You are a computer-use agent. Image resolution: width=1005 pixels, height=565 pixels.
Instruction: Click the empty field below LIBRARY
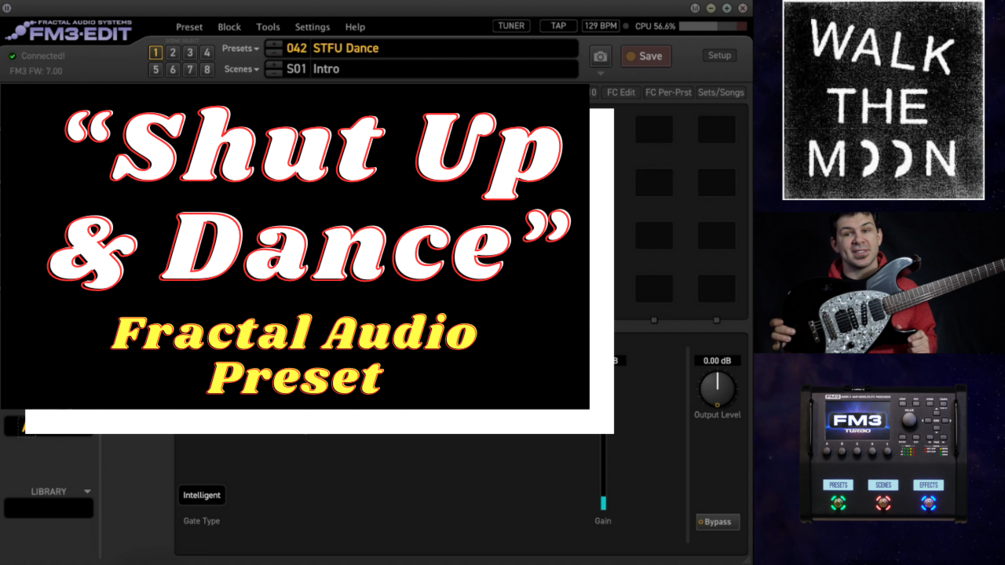point(49,509)
